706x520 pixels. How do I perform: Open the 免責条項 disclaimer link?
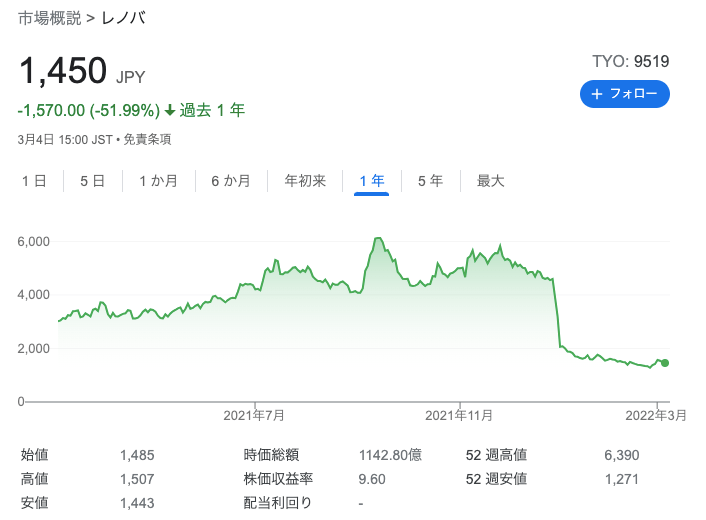(147, 140)
